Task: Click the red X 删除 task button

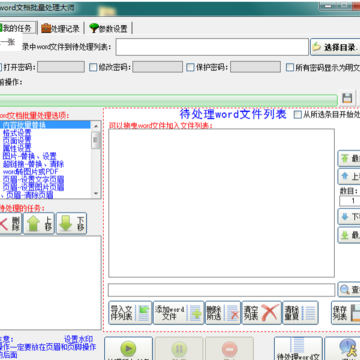Action: click(x=10, y=223)
